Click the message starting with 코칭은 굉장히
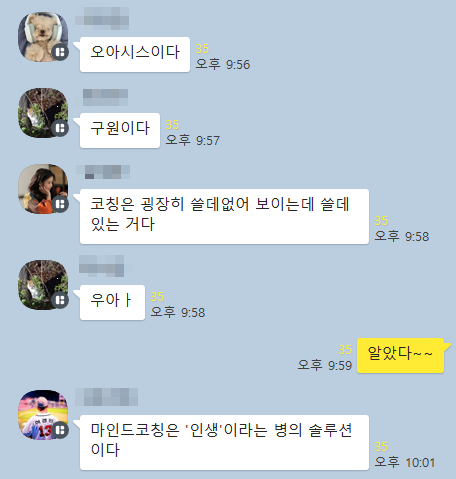This screenshot has width=456, height=479. point(224,216)
